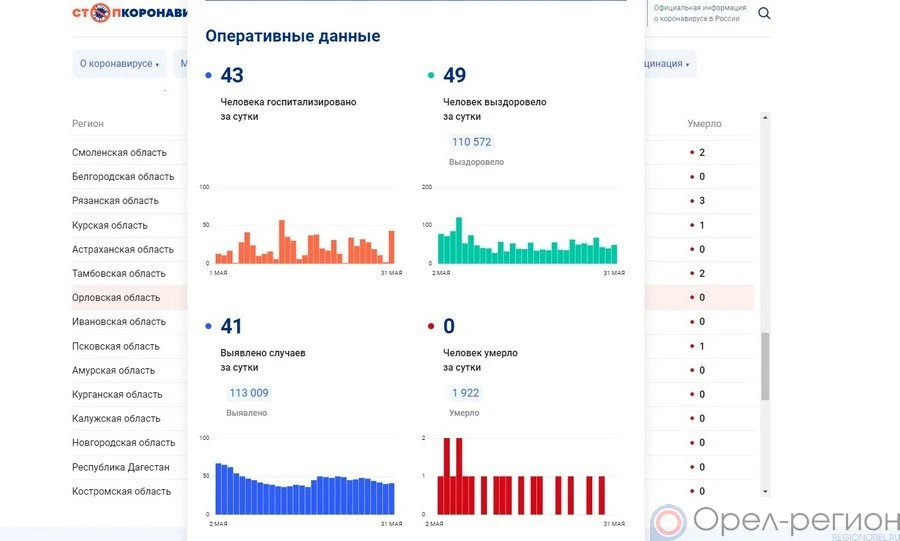Click the 1 922 deaths total badge
This screenshot has height=541, width=900.
pos(465,393)
